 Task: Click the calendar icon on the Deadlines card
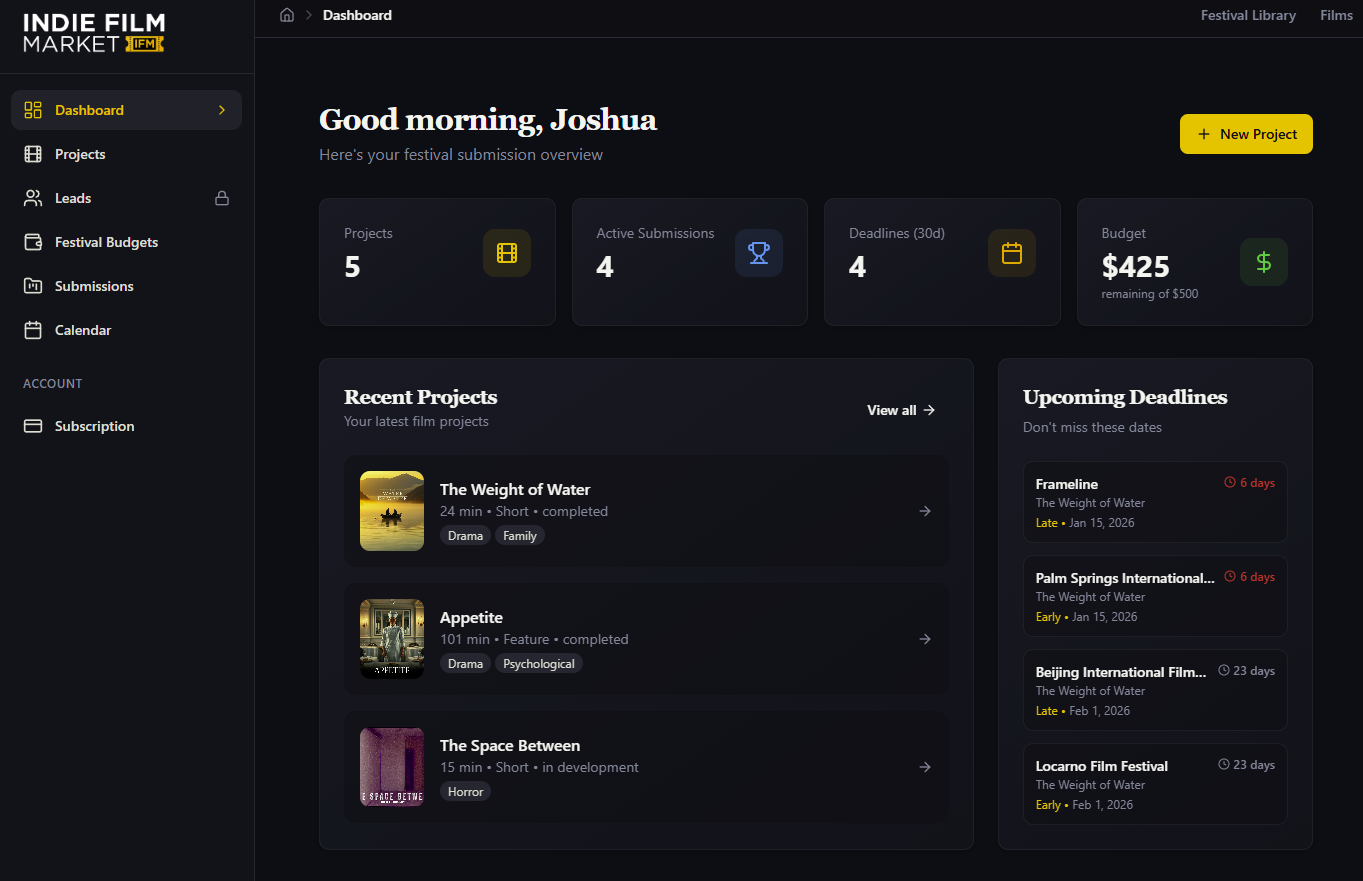(1011, 253)
